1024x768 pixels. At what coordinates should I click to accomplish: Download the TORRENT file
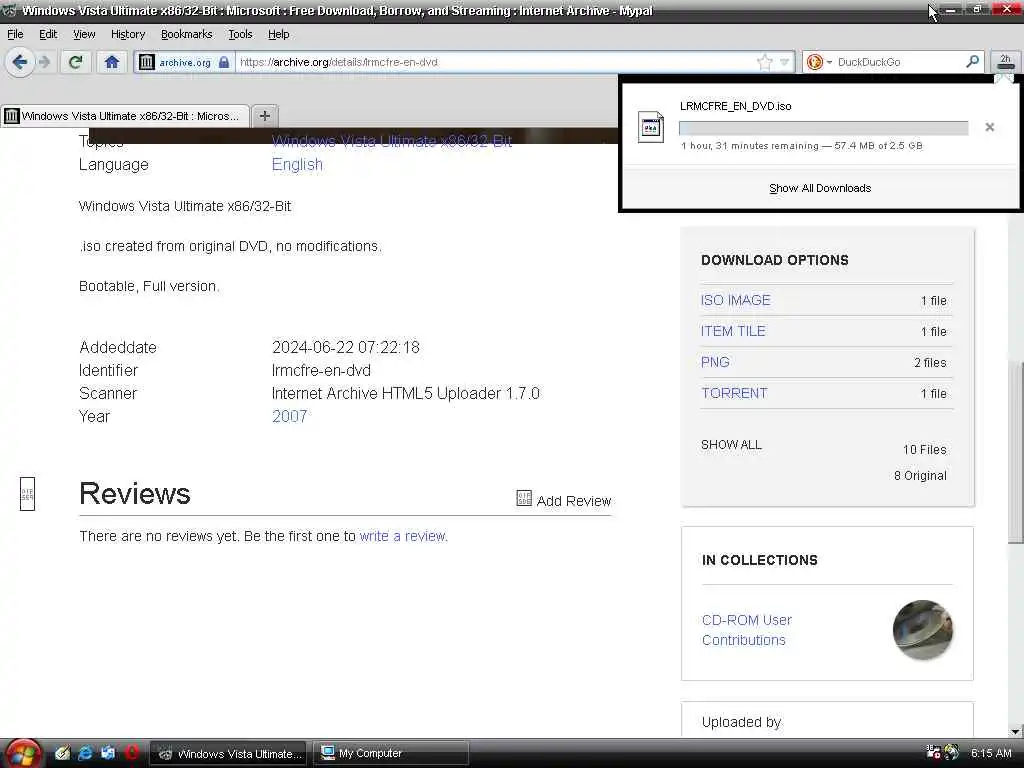coord(734,393)
